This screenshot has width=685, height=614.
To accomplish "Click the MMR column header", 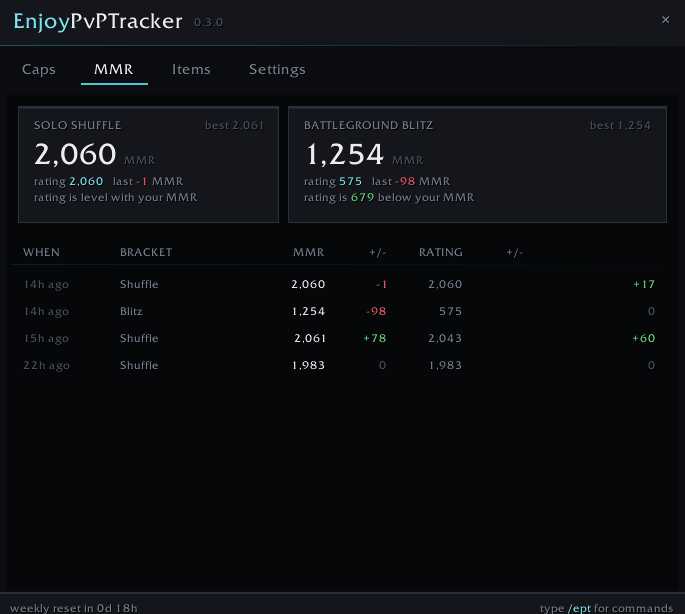I will [308, 253].
